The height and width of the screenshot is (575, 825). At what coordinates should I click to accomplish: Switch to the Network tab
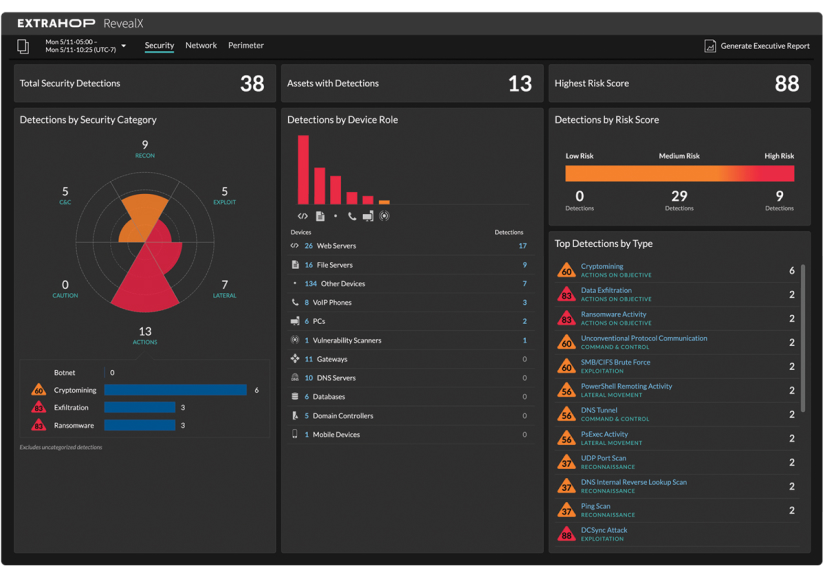(x=201, y=45)
